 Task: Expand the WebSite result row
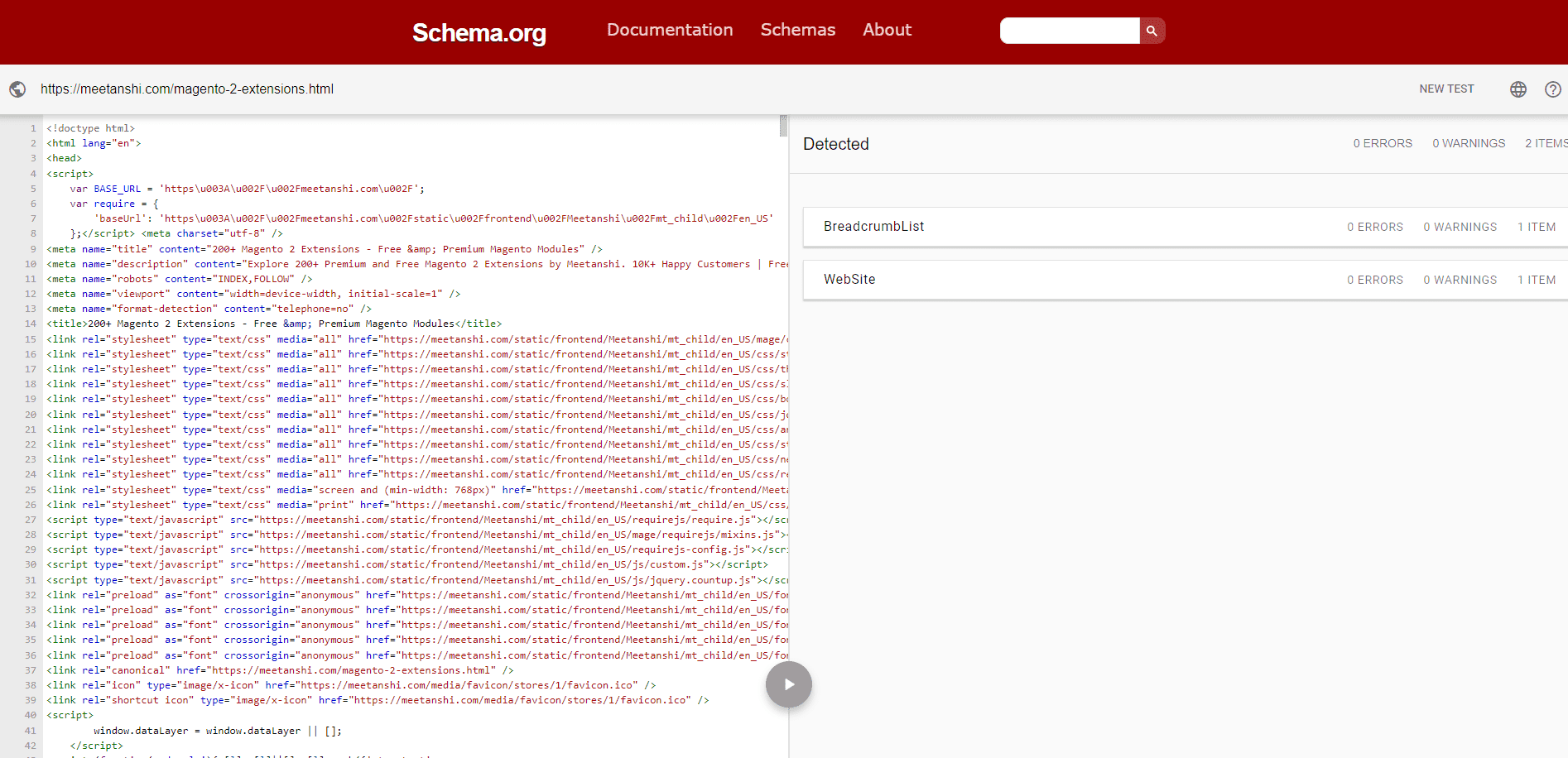(849, 280)
